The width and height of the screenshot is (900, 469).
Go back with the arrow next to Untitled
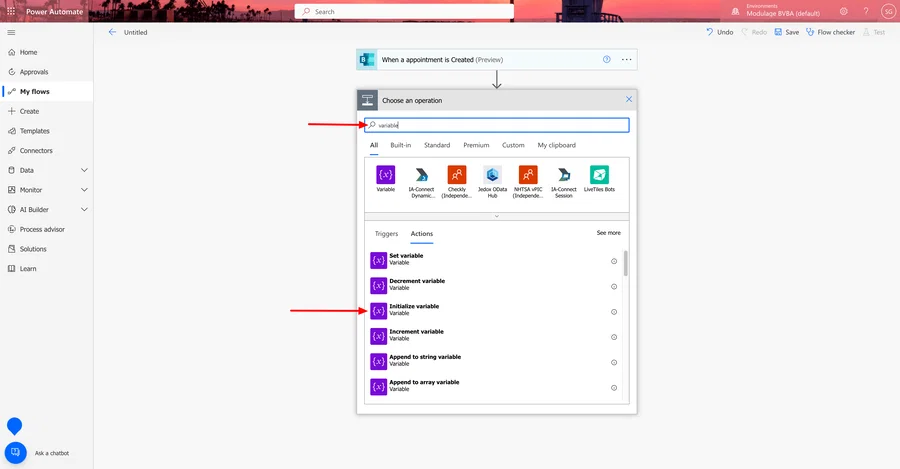[112, 32]
